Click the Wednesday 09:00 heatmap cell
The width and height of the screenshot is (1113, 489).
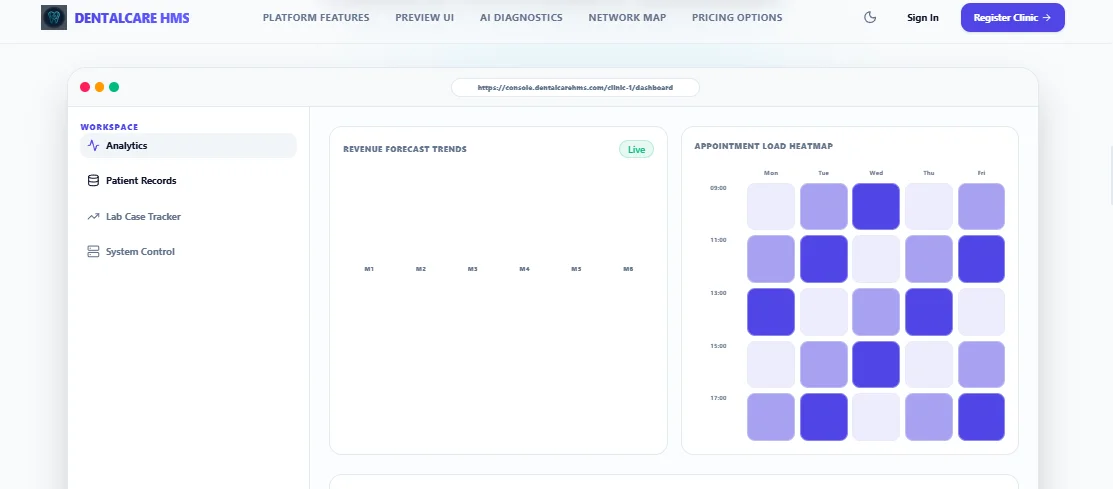[x=876, y=207]
